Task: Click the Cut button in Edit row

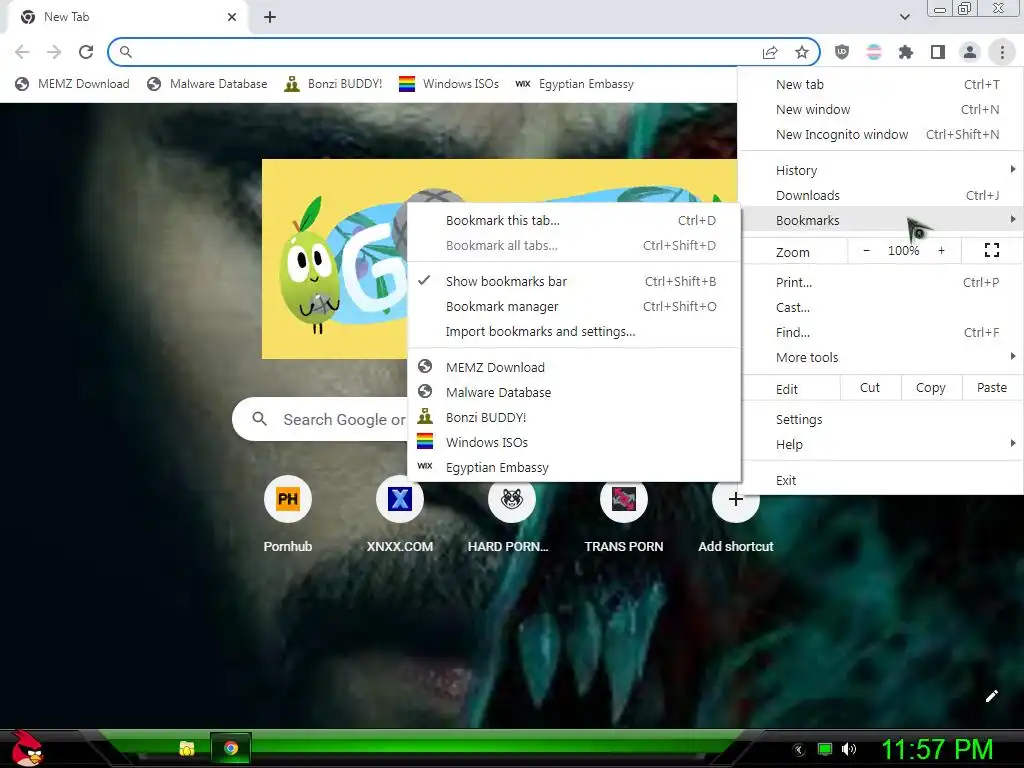Action: [870, 388]
